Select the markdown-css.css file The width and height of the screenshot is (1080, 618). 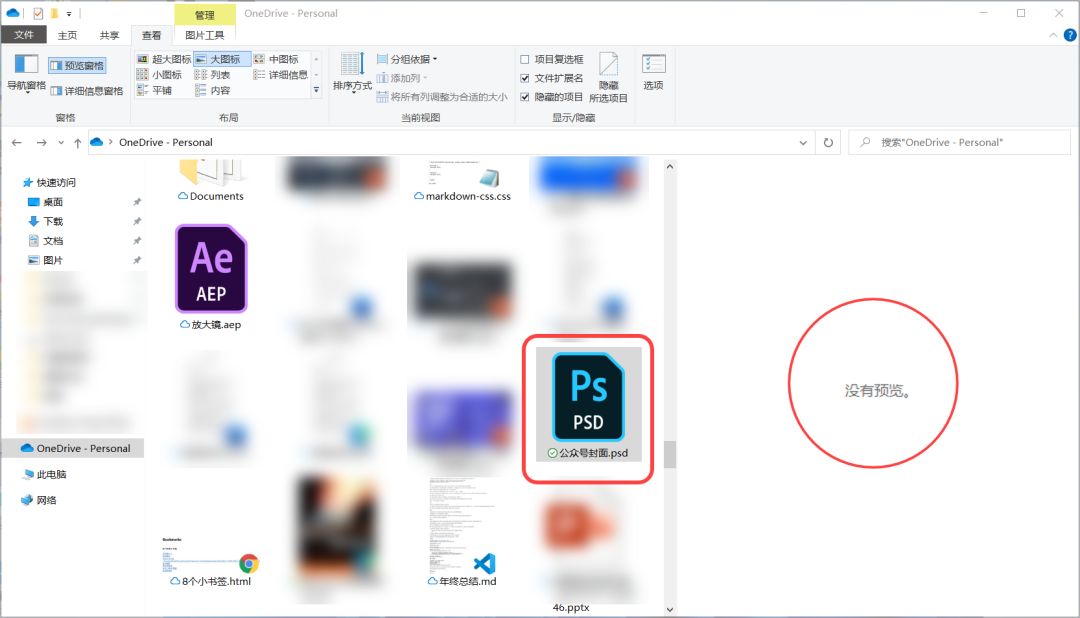[x=462, y=181]
